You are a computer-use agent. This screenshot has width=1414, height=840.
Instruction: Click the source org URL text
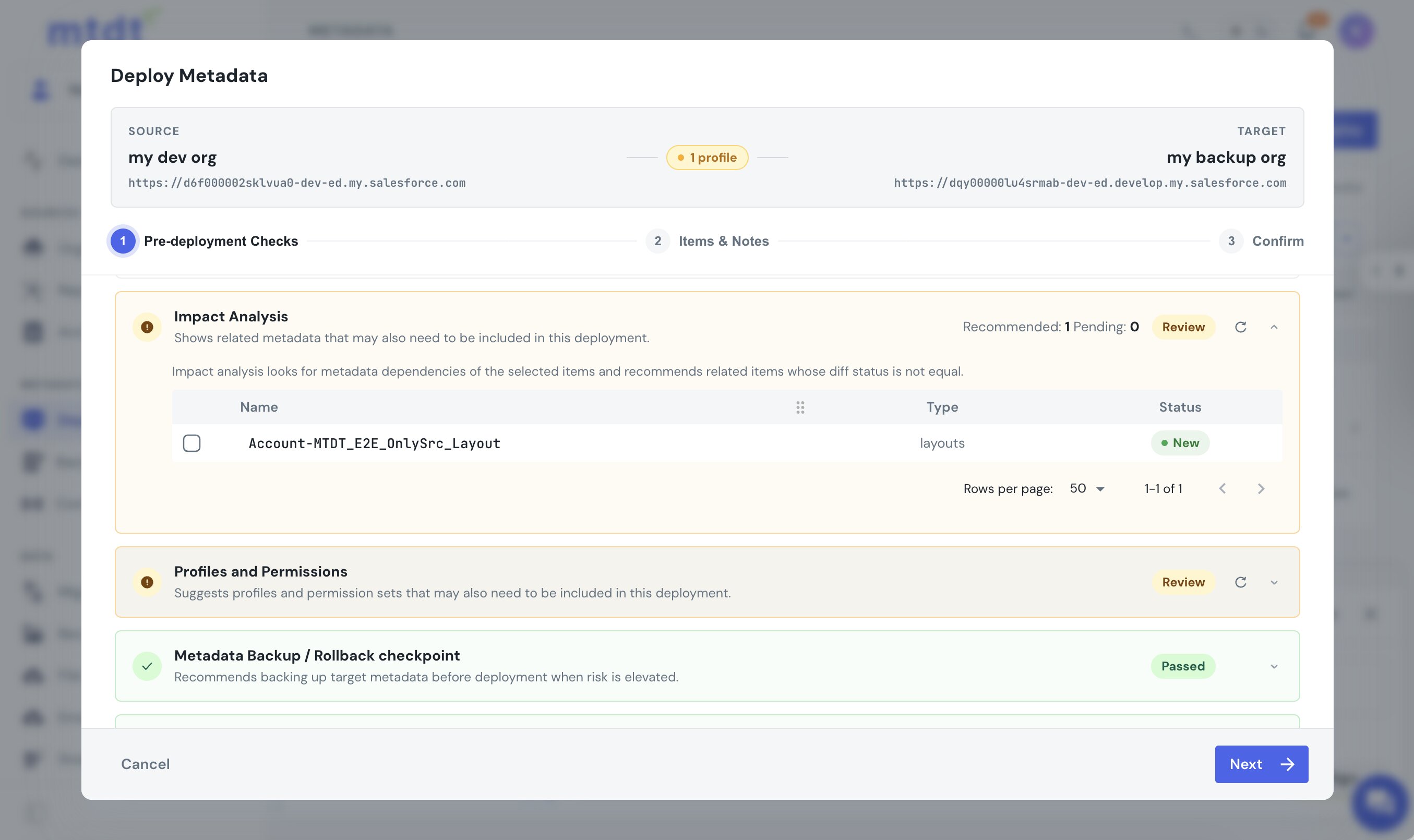(296, 183)
